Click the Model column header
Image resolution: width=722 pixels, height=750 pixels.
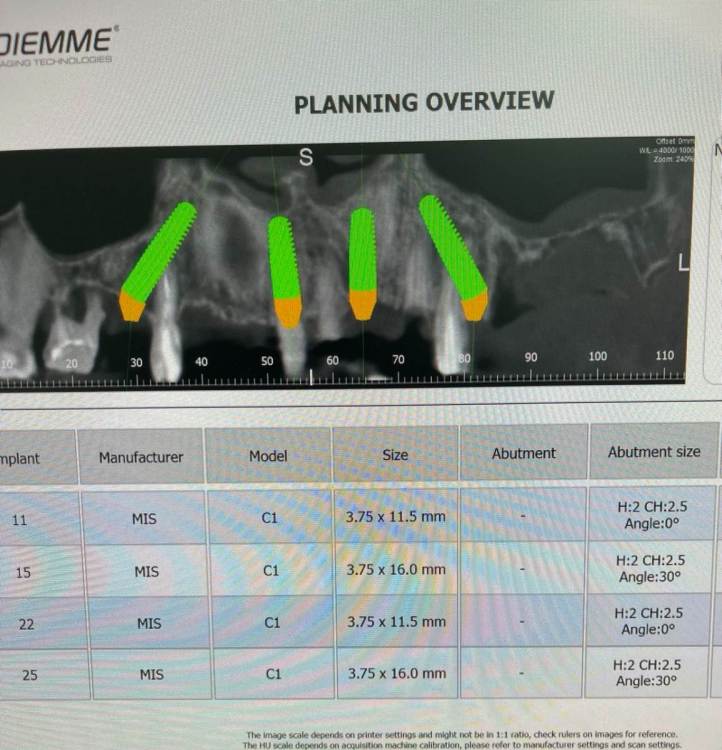[268, 456]
